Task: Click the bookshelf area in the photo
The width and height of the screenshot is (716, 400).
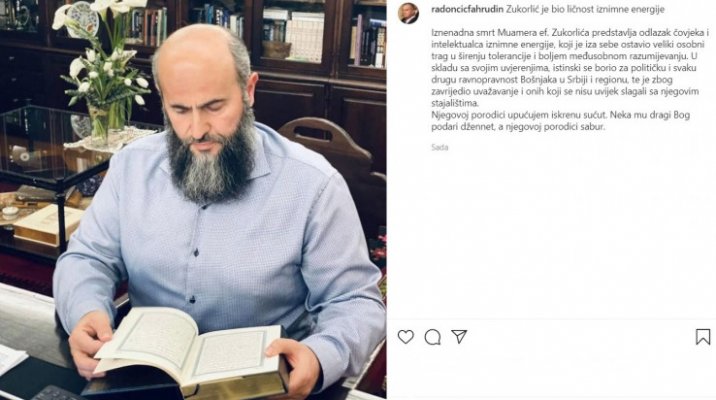Action: point(292,30)
